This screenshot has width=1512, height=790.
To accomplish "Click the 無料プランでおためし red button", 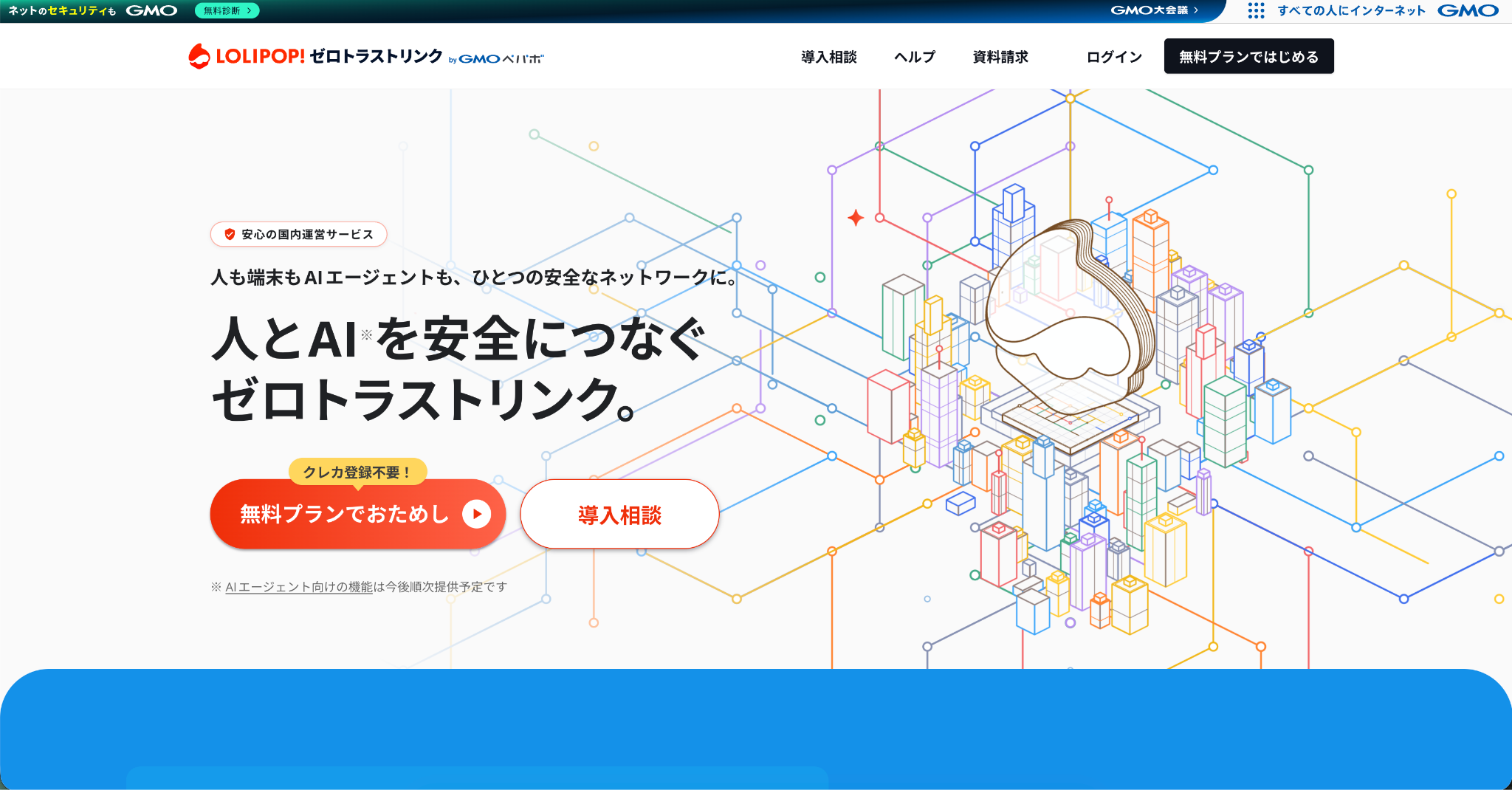I will [358, 514].
